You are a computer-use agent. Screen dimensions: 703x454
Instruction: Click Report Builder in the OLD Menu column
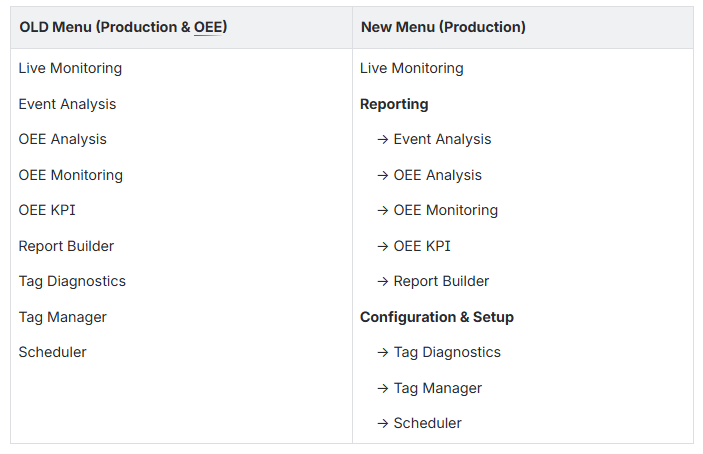click(x=66, y=246)
